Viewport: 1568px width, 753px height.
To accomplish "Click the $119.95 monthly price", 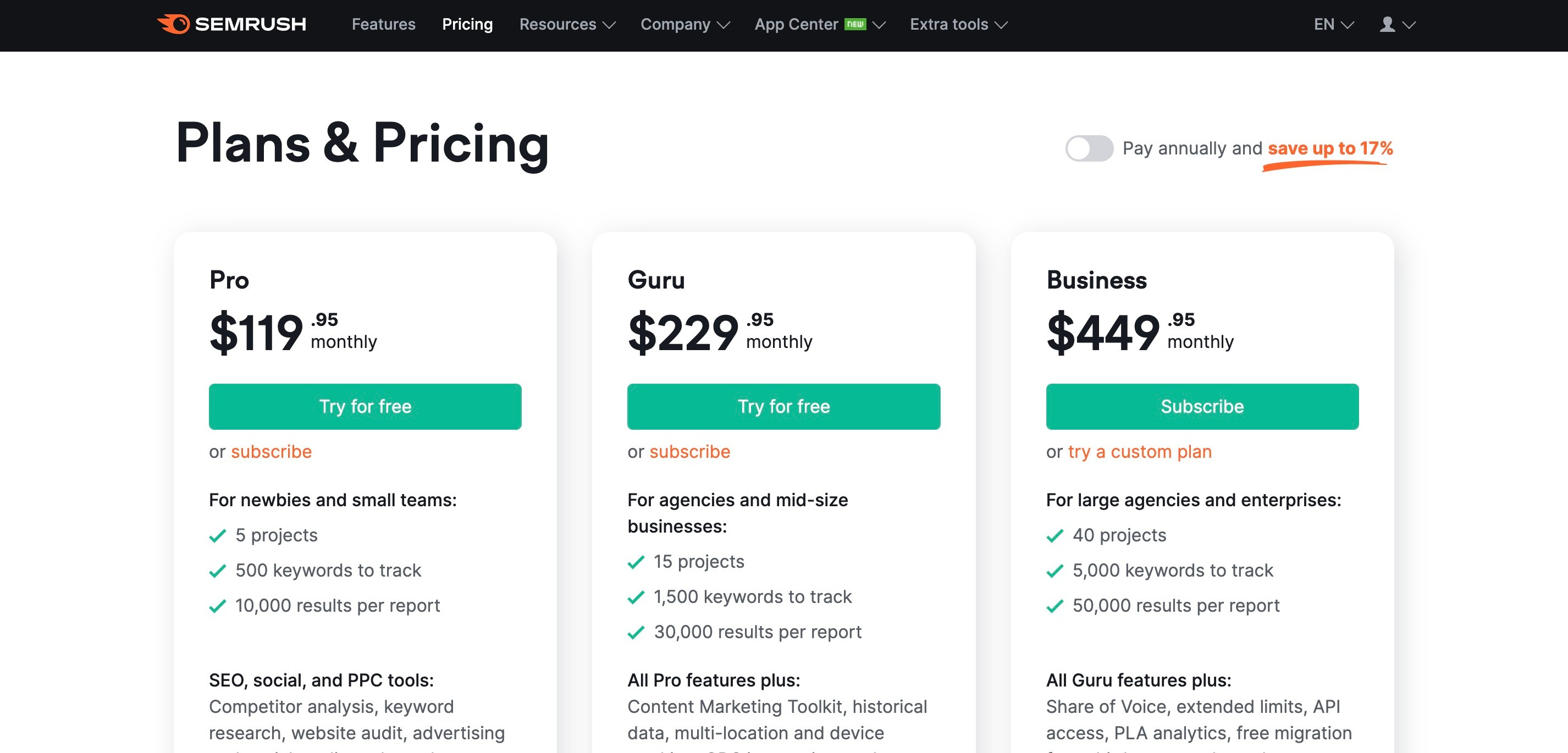I will coord(294,332).
